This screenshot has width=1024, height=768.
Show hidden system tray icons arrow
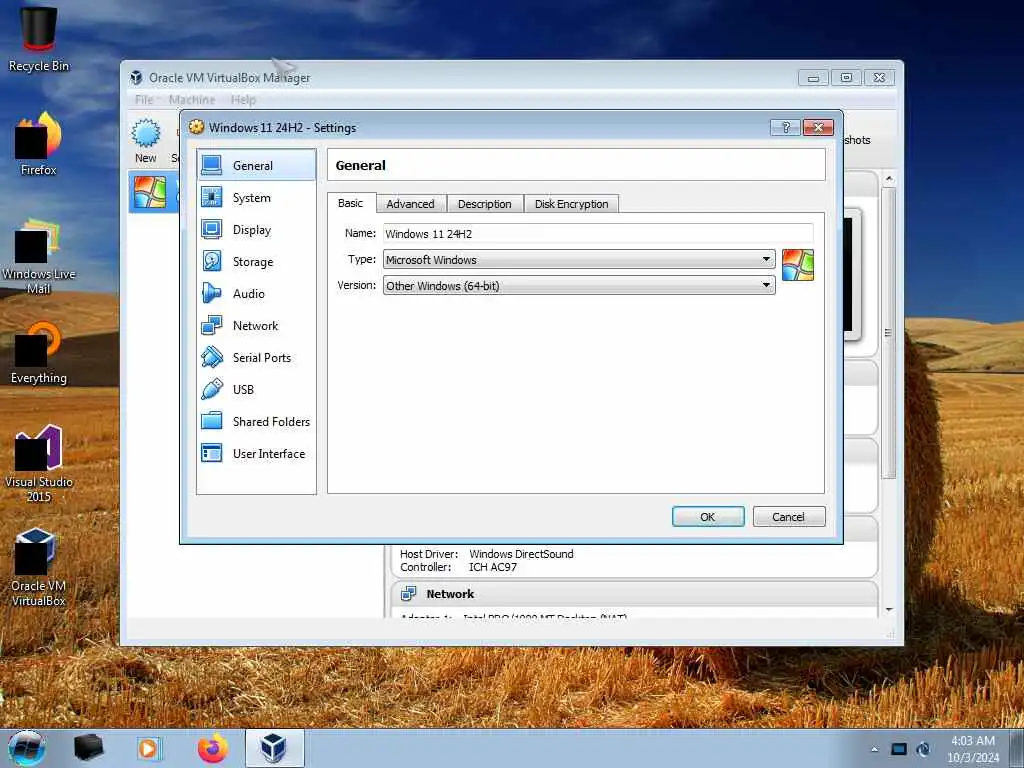[874, 749]
